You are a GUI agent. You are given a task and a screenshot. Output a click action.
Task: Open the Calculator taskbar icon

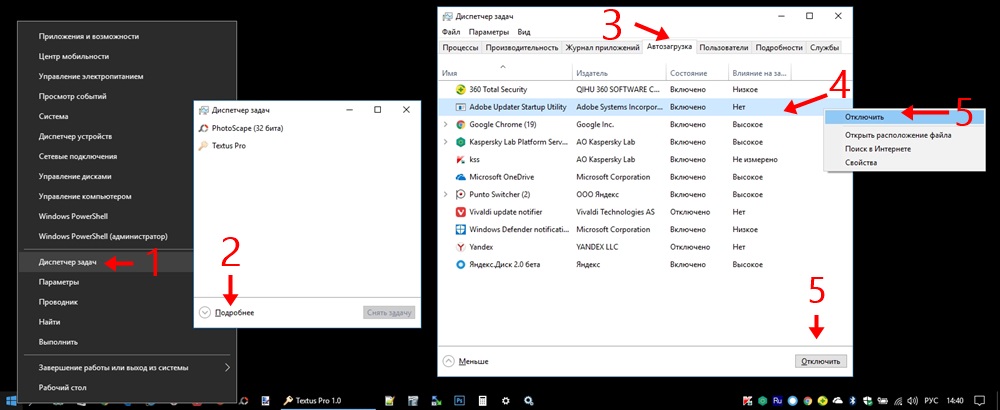coord(482,400)
